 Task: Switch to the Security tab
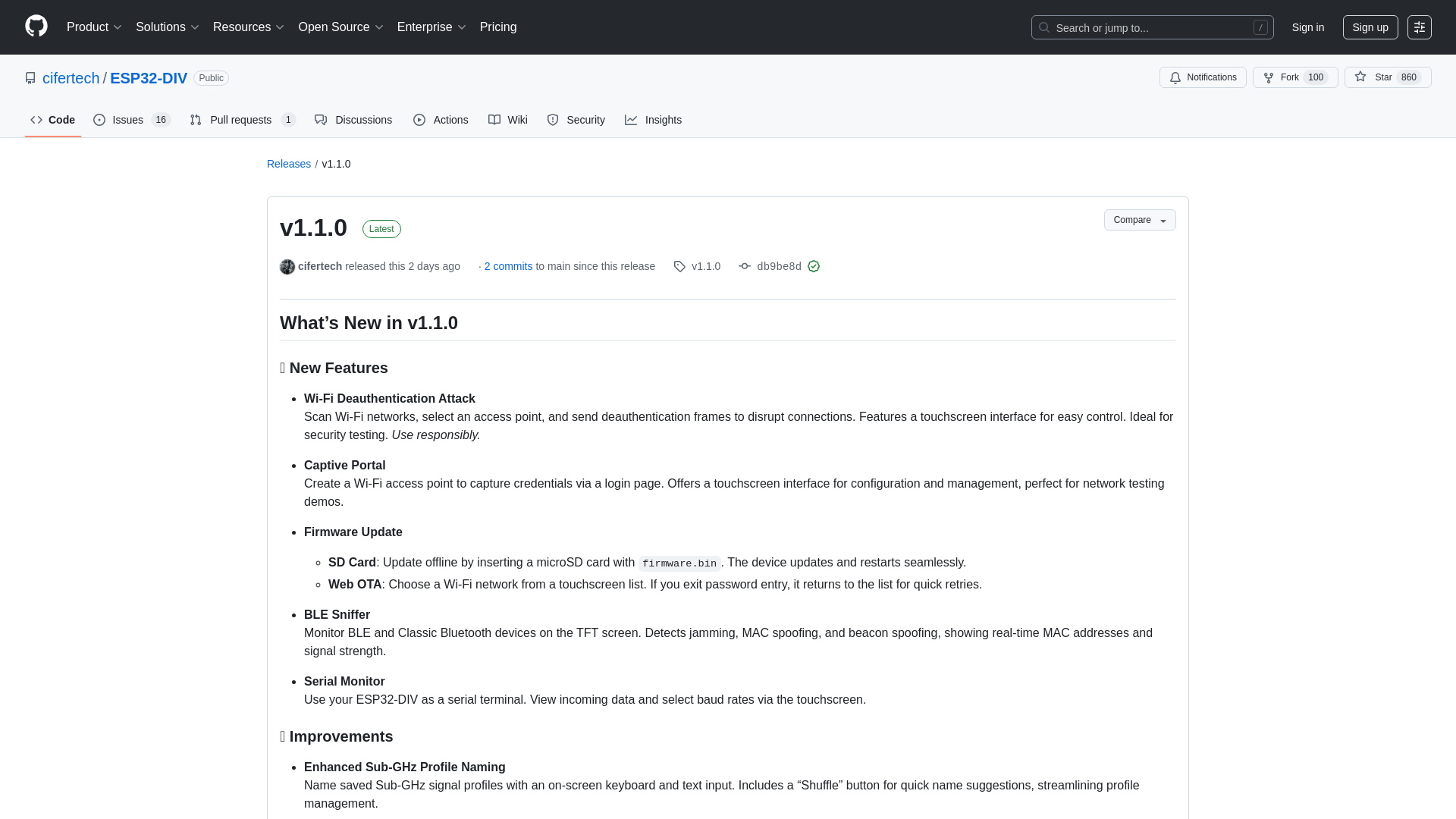(x=576, y=120)
